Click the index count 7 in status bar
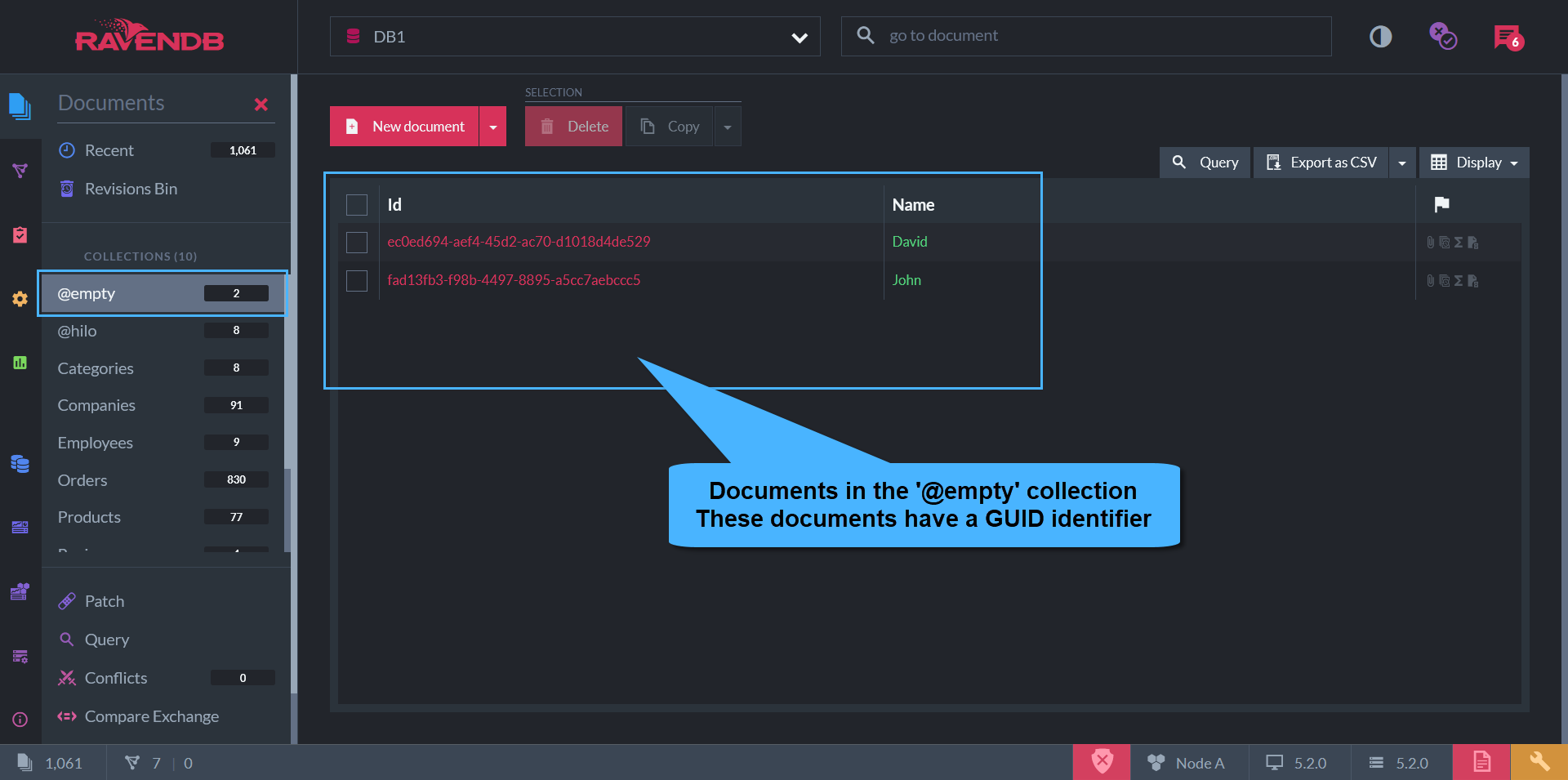Viewport: 1568px width, 780px height. (143, 763)
